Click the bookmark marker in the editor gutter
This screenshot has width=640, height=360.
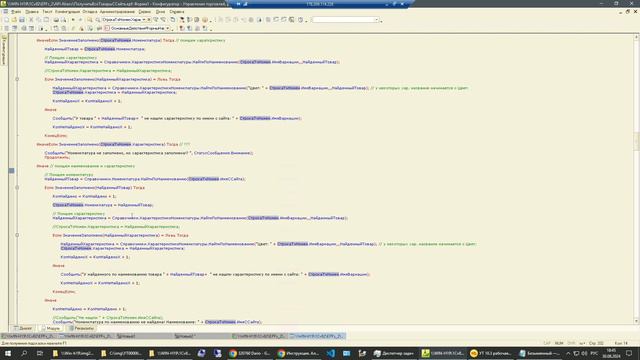click(11, 171)
